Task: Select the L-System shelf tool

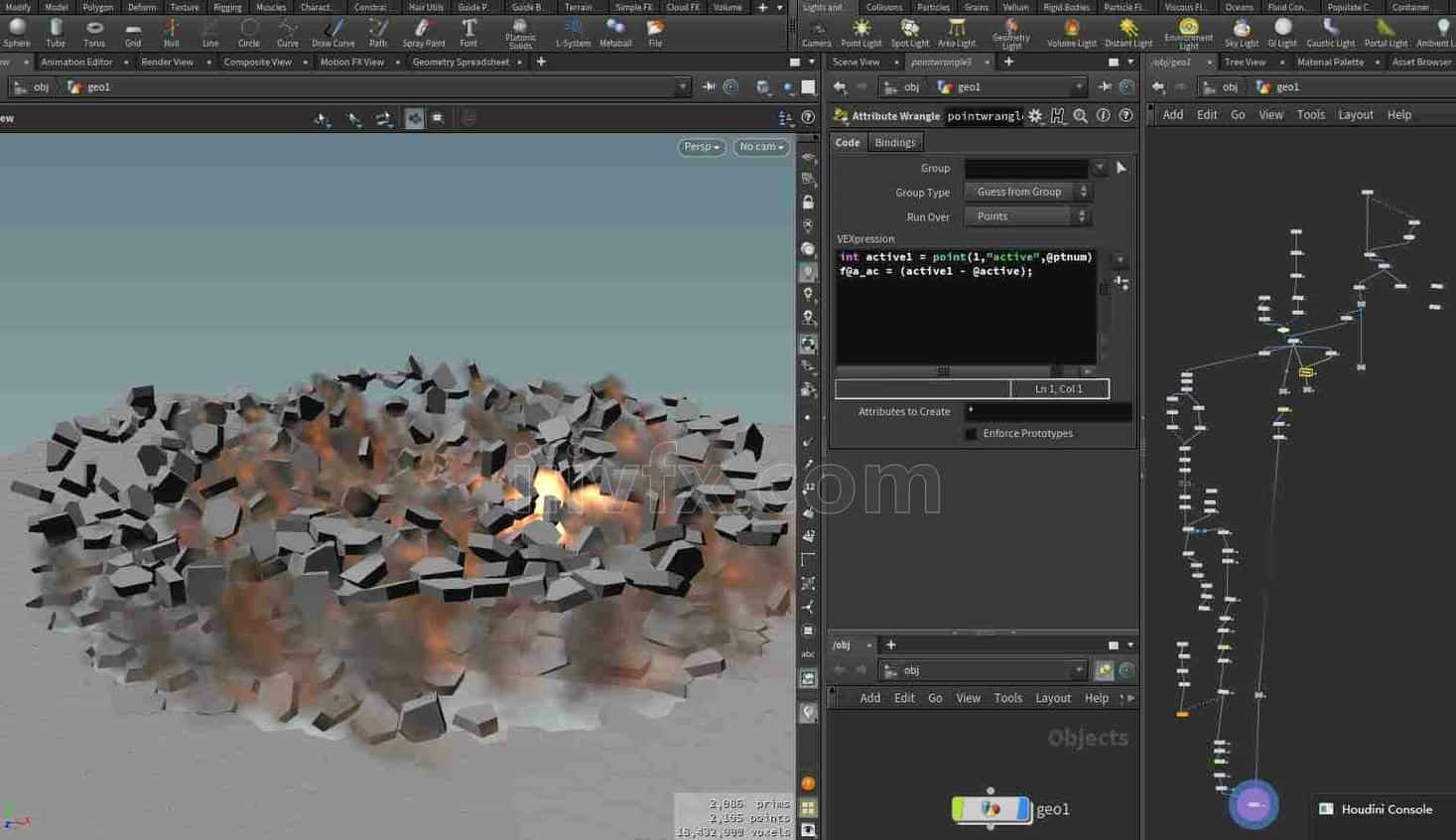Action: [573, 33]
